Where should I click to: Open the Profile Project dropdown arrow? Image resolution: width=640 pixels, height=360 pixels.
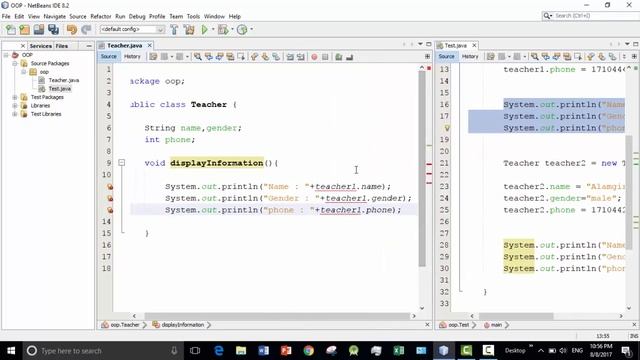pyautogui.click(x=251, y=29)
